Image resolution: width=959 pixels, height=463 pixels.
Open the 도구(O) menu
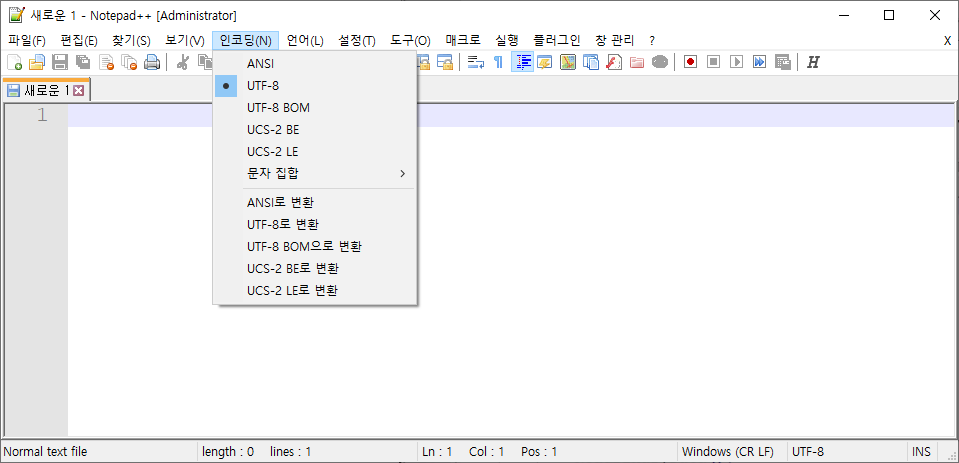click(x=410, y=41)
